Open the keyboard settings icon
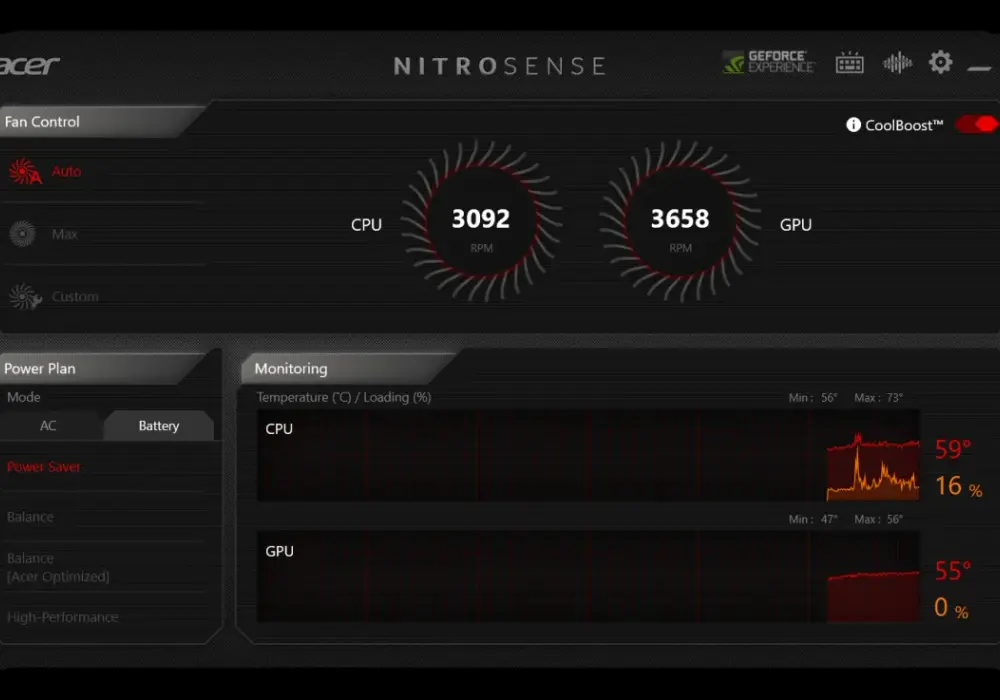This screenshot has height=700, width=1000. (849, 63)
